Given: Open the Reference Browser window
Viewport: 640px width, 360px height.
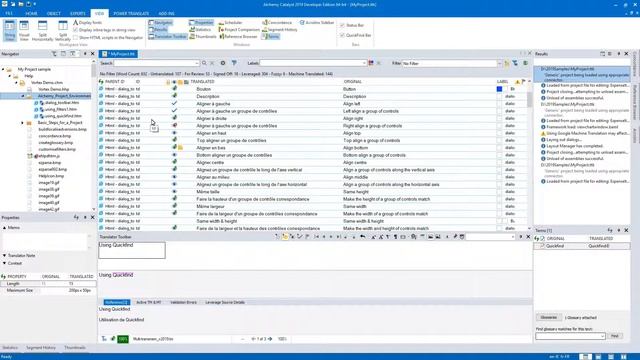Looking at the screenshot, I should pyautogui.click(x=238, y=36).
